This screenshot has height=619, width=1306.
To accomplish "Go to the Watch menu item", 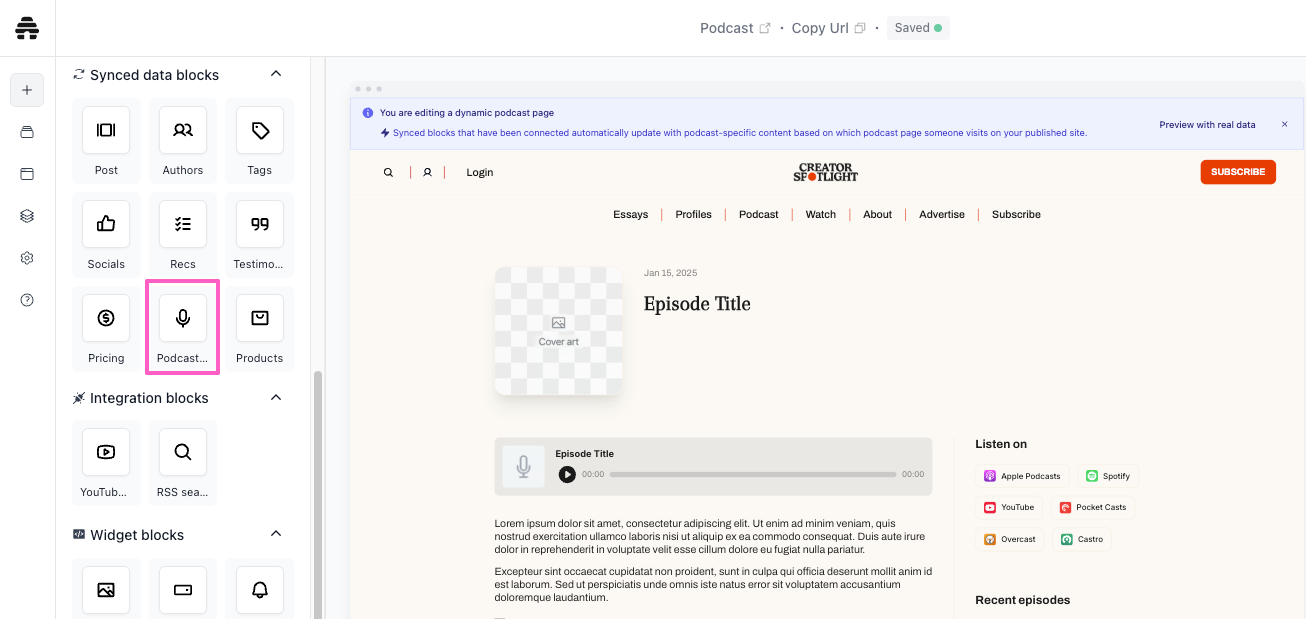I will click(x=820, y=215).
